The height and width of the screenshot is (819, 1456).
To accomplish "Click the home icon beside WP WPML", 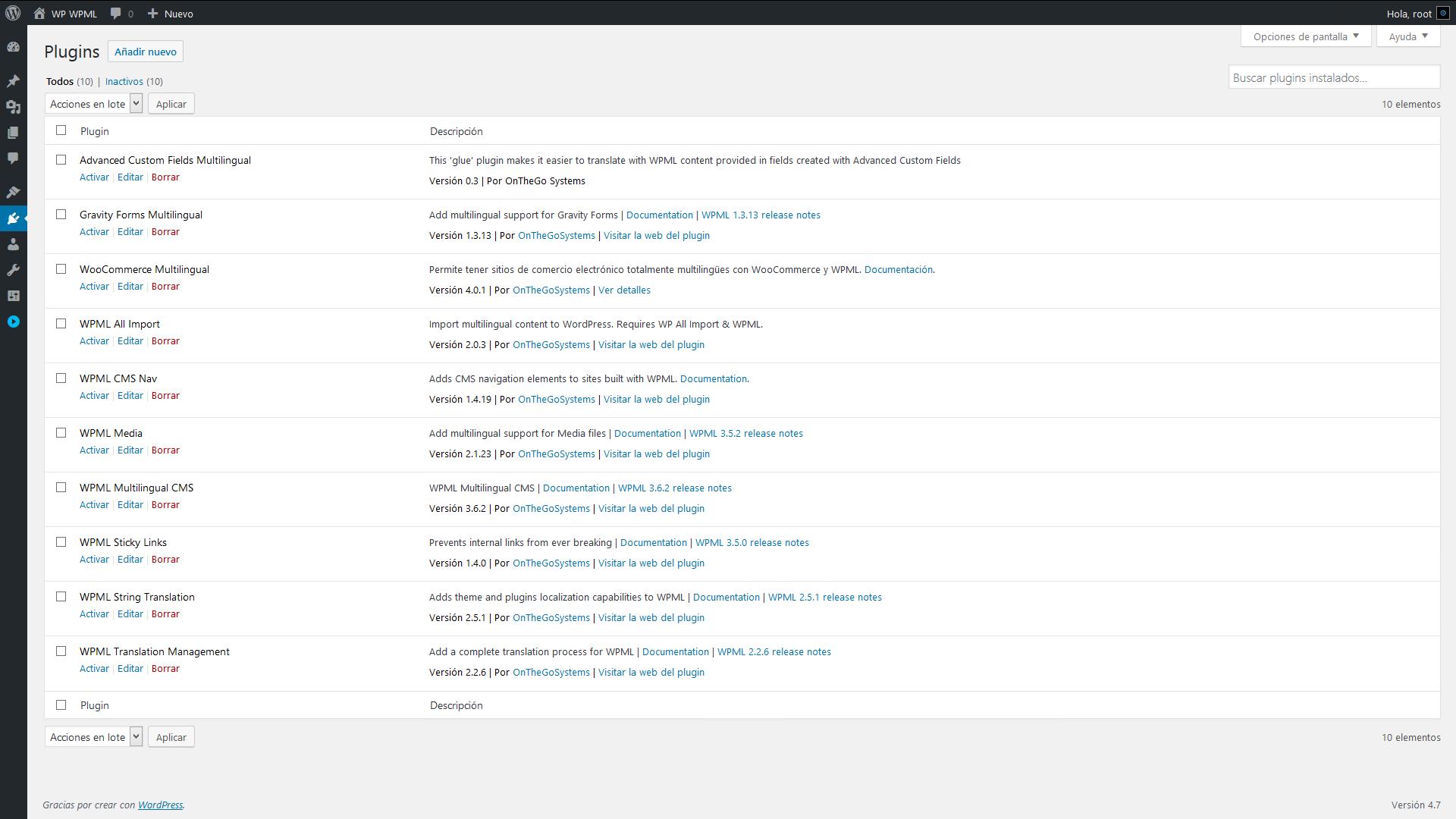I will pos(39,14).
